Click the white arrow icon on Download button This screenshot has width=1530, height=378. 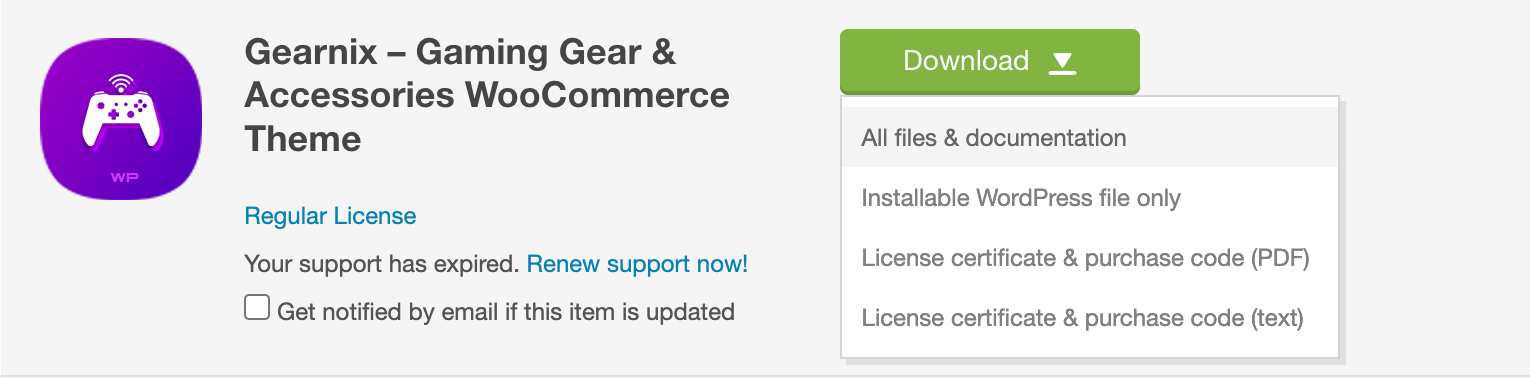1062,63
